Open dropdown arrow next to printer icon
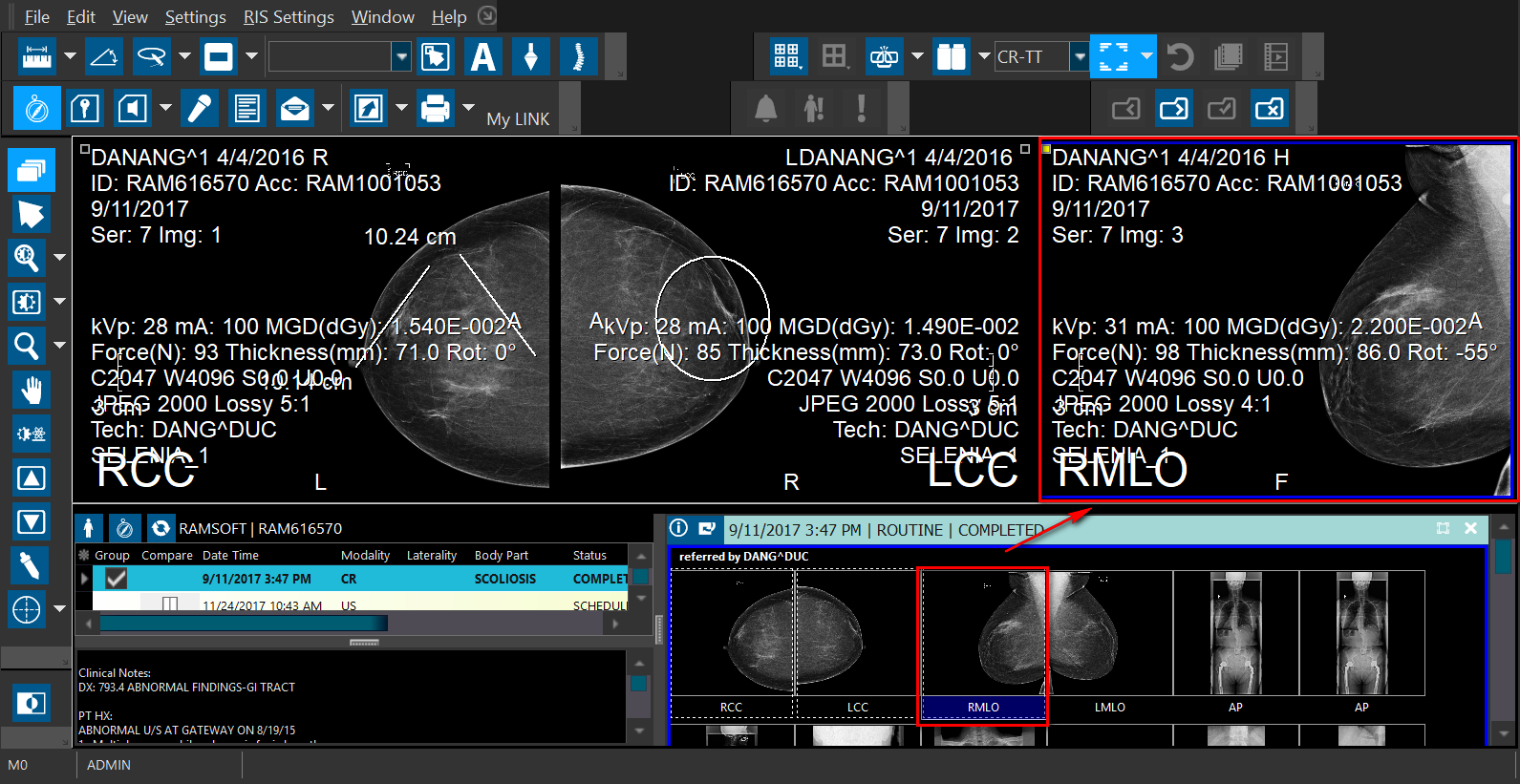1520x784 pixels. pyautogui.click(x=468, y=108)
